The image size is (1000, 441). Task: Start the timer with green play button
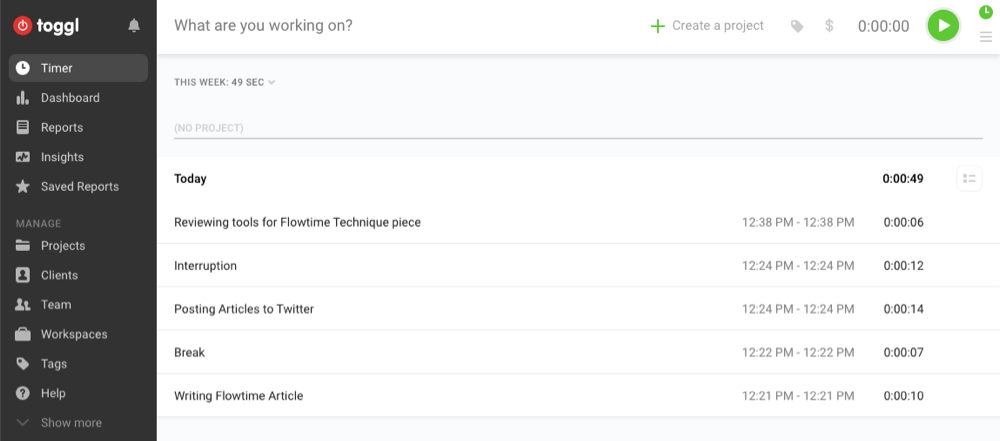coord(942,26)
